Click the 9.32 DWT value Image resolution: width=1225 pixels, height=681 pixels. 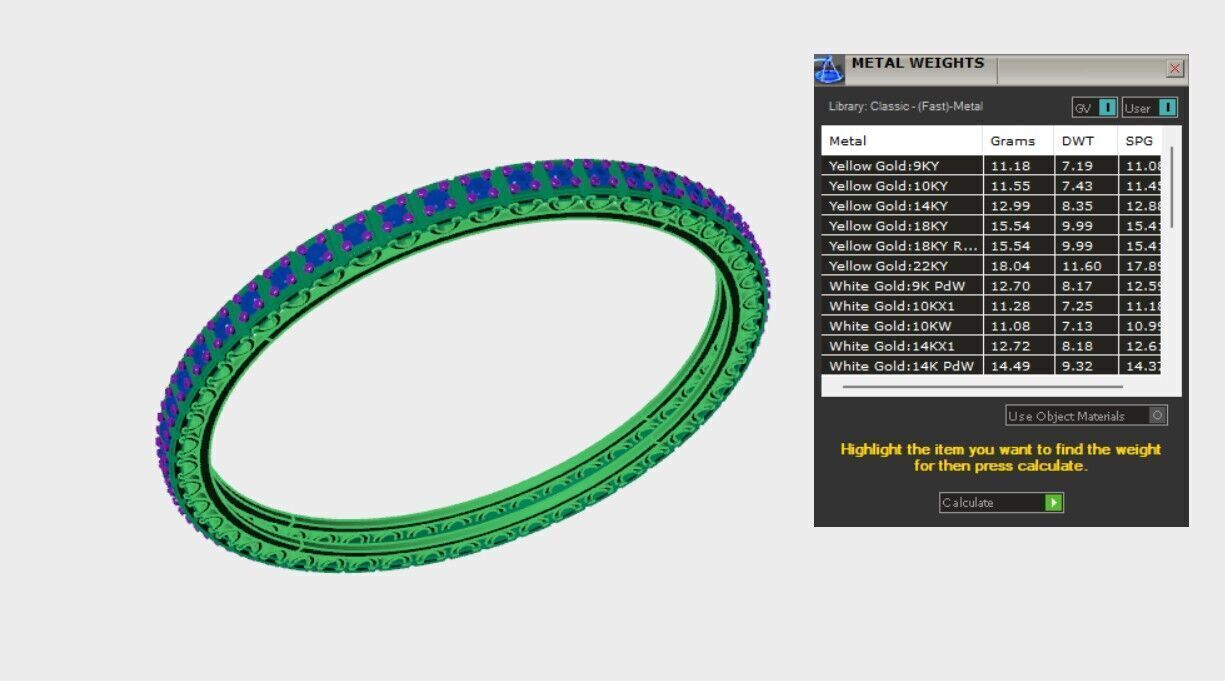[1076, 366]
